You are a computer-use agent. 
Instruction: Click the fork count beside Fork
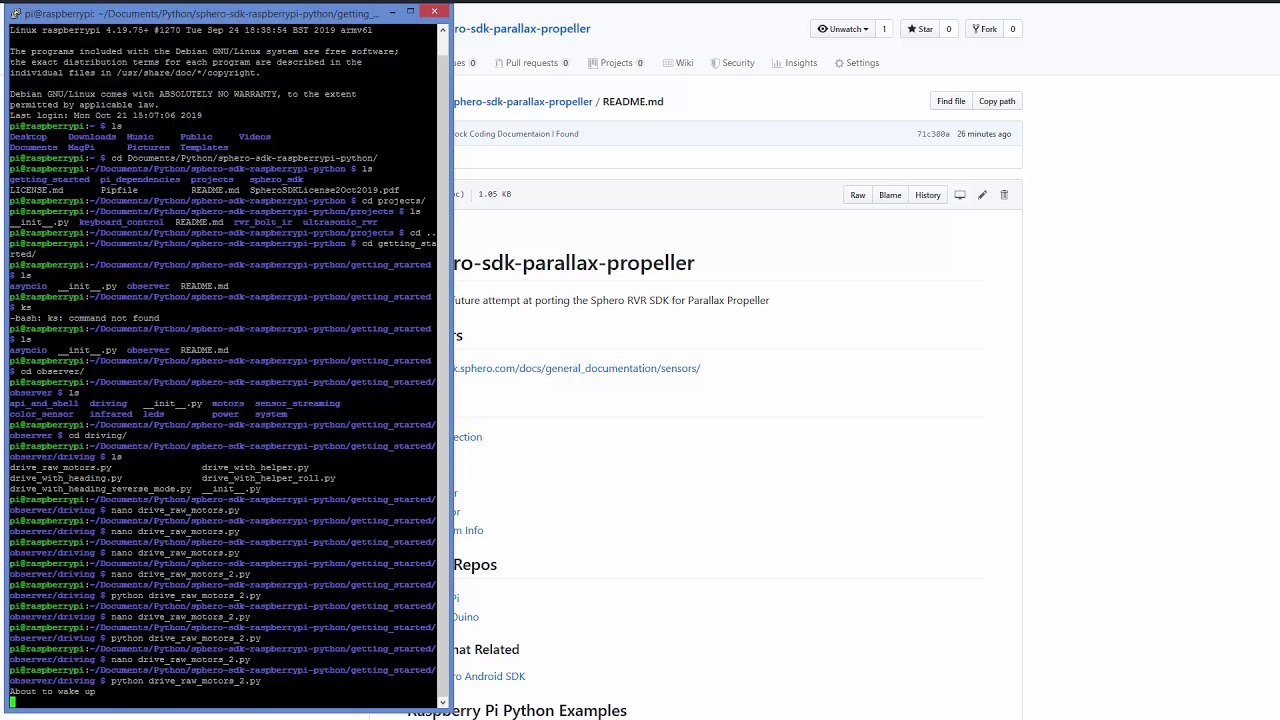pos(1012,29)
